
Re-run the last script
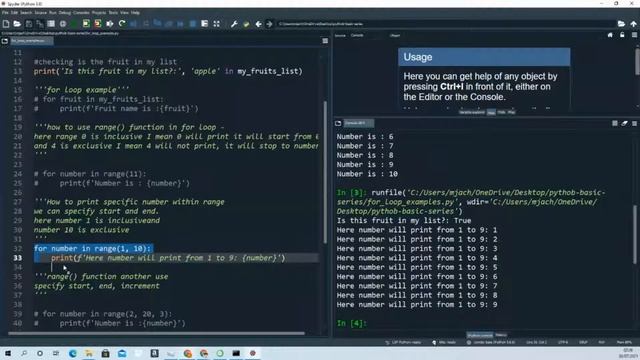[122, 24]
